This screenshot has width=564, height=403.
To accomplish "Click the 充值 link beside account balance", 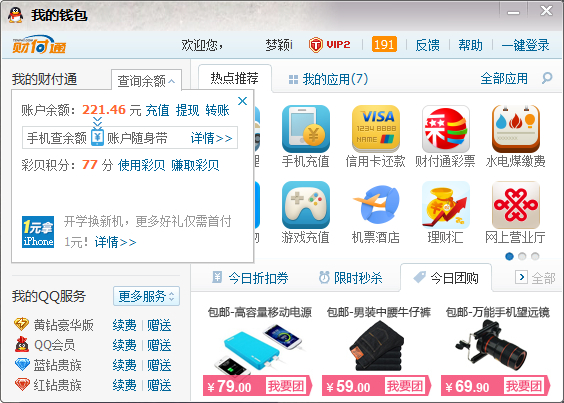I will click(157, 110).
